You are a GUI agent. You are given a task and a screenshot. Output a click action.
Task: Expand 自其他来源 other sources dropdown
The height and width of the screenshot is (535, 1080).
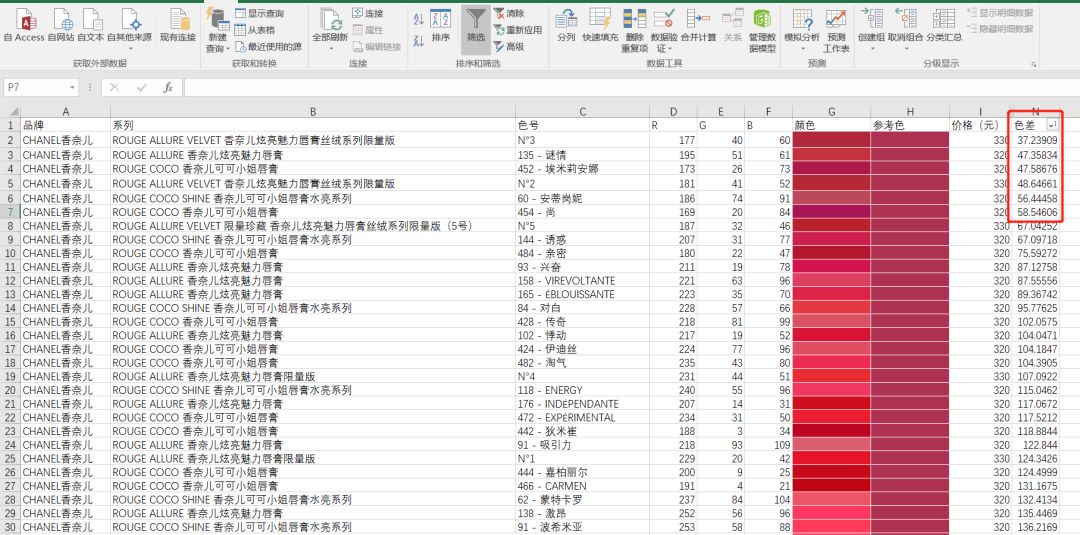point(130,48)
